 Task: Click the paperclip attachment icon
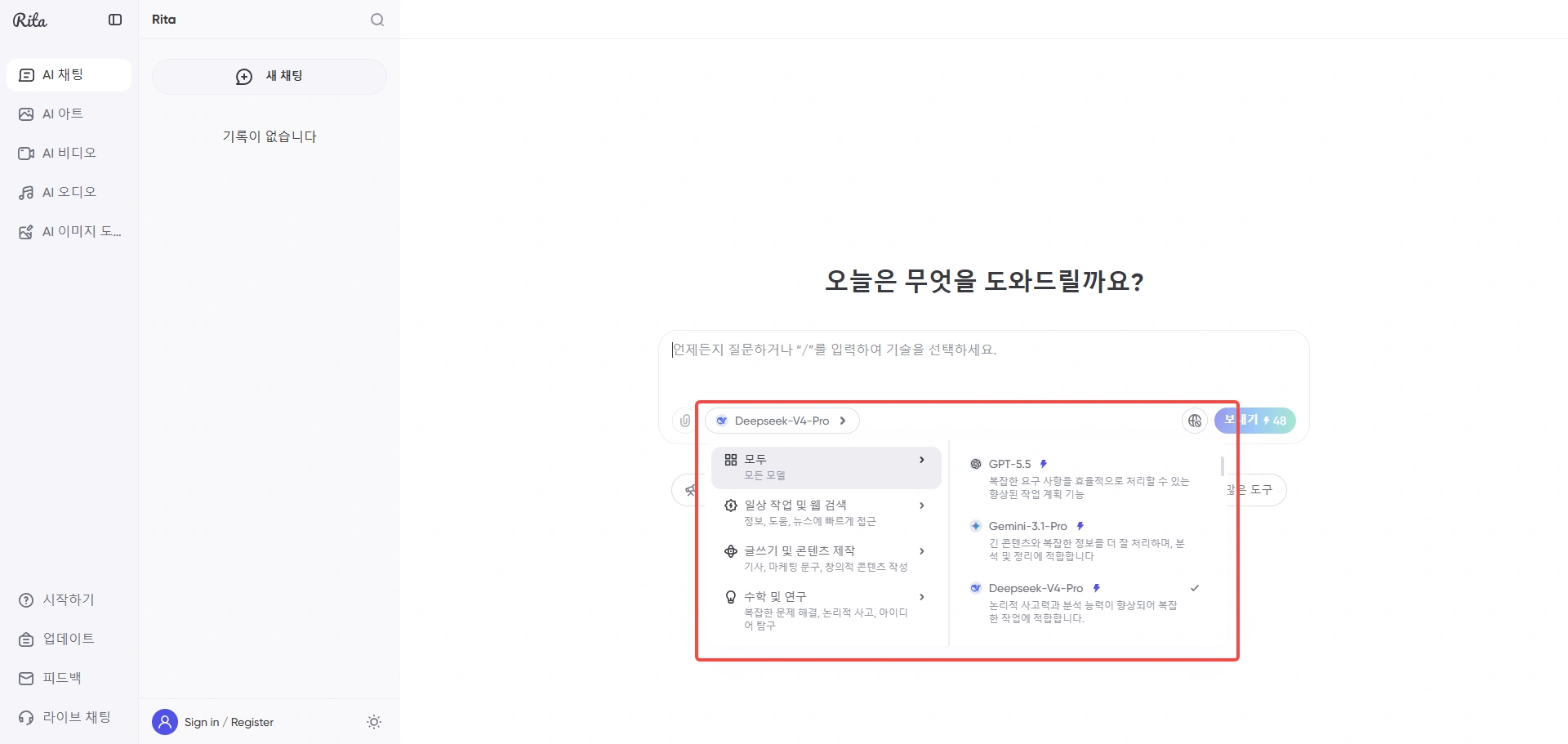click(x=685, y=421)
